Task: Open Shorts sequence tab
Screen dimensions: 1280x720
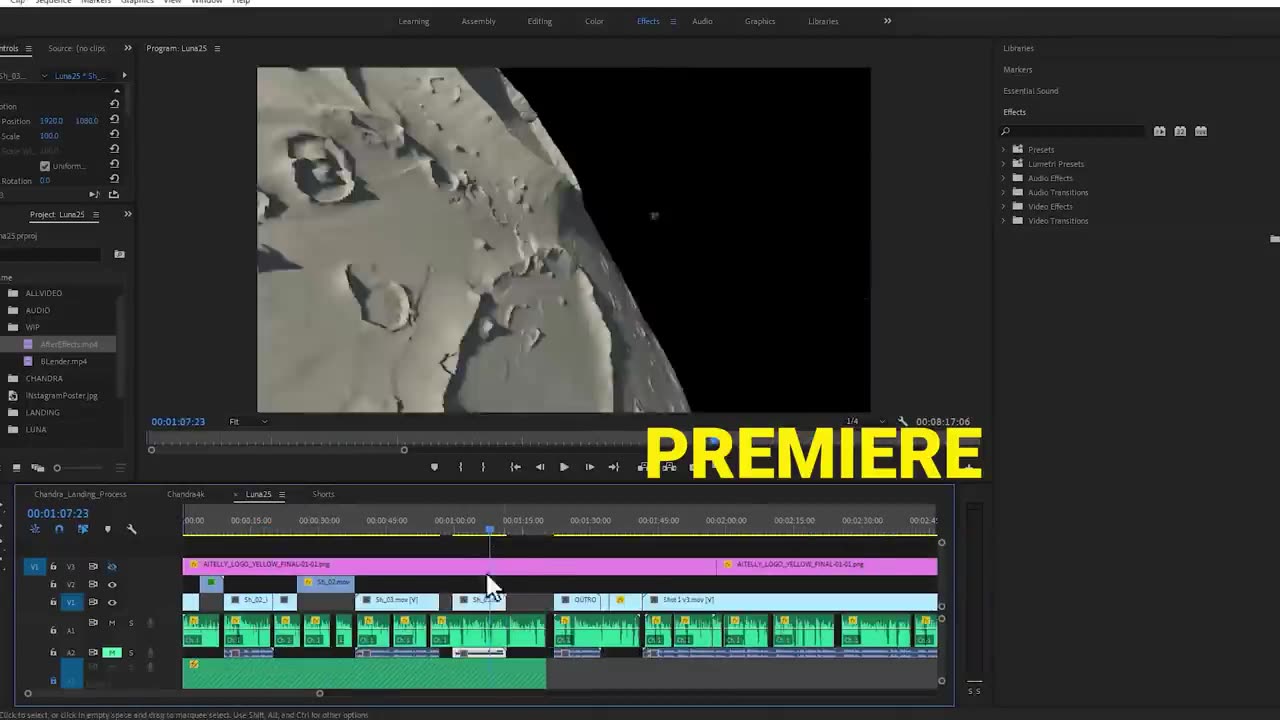Action: [323, 494]
